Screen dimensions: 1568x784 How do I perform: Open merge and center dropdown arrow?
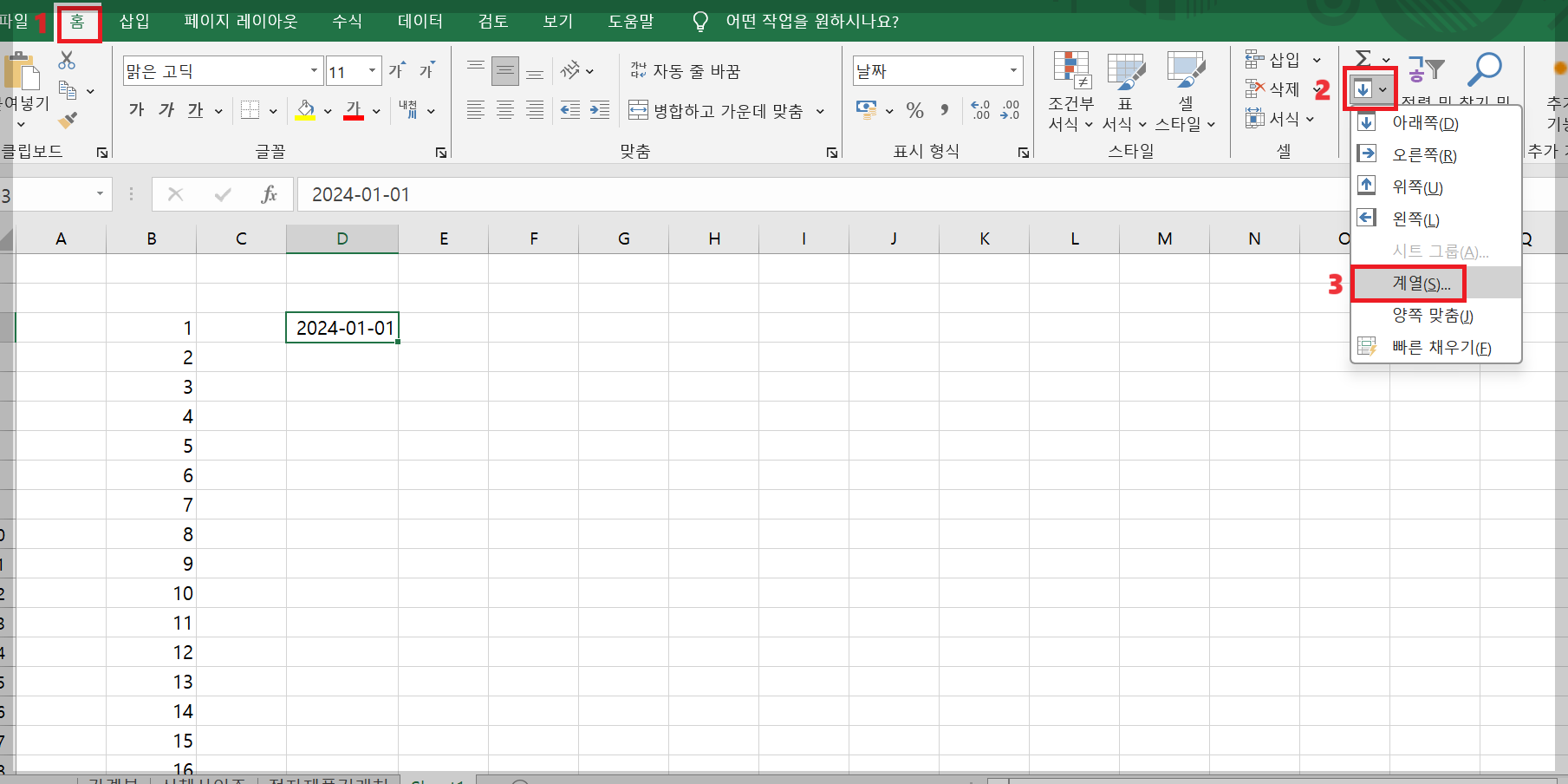820,111
